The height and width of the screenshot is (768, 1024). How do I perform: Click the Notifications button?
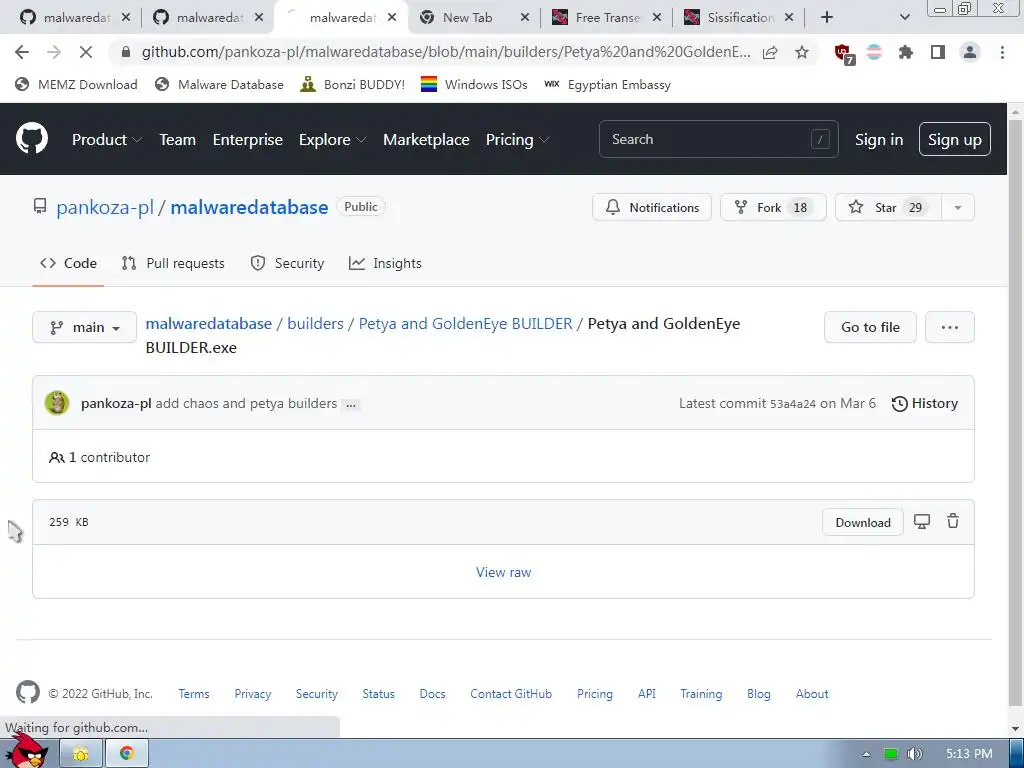click(652, 208)
